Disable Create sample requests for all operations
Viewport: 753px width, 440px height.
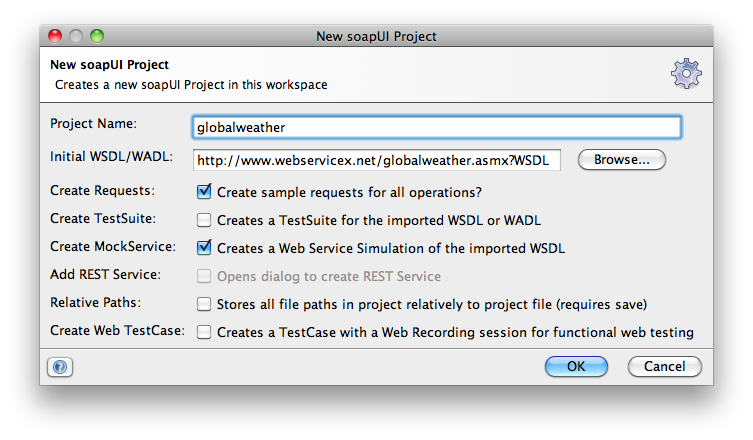point(204,191)
